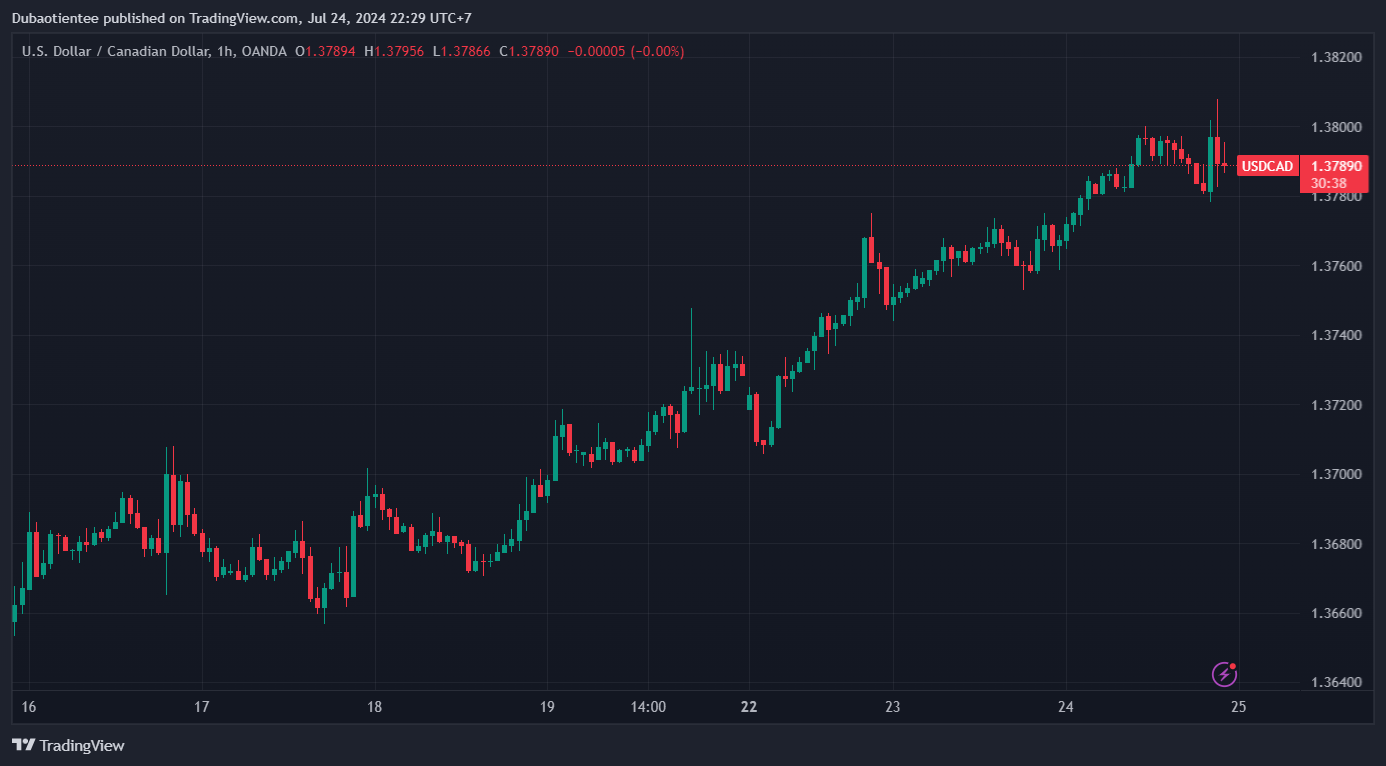This screenshot has width=1386, height=766.
Task: Click the open value O1.37894
Action: (x=326, y=51)
